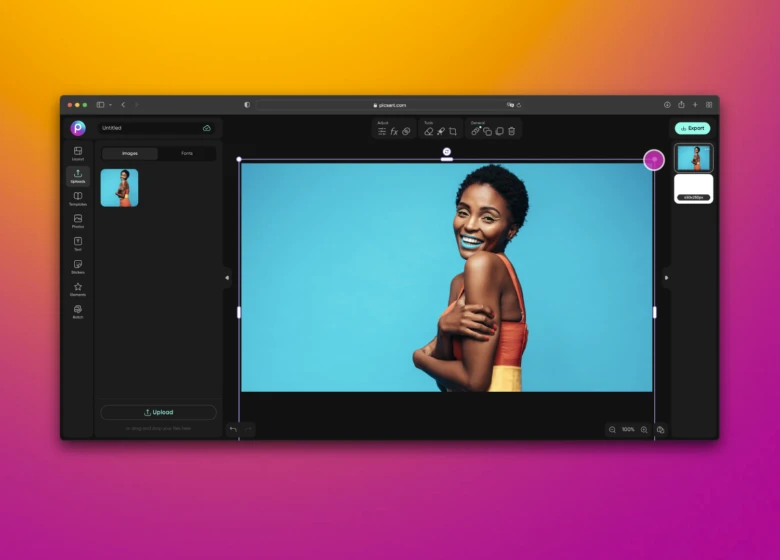This screenshot has width=780, height=560.
Task: Click the Export button
Action: click(692, 128)
